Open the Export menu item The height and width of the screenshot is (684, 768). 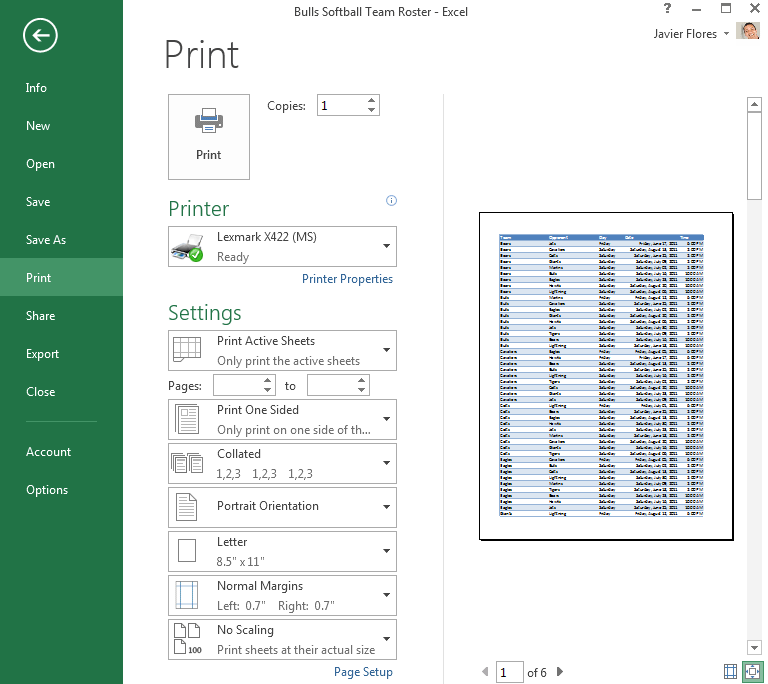click(42, 354)
